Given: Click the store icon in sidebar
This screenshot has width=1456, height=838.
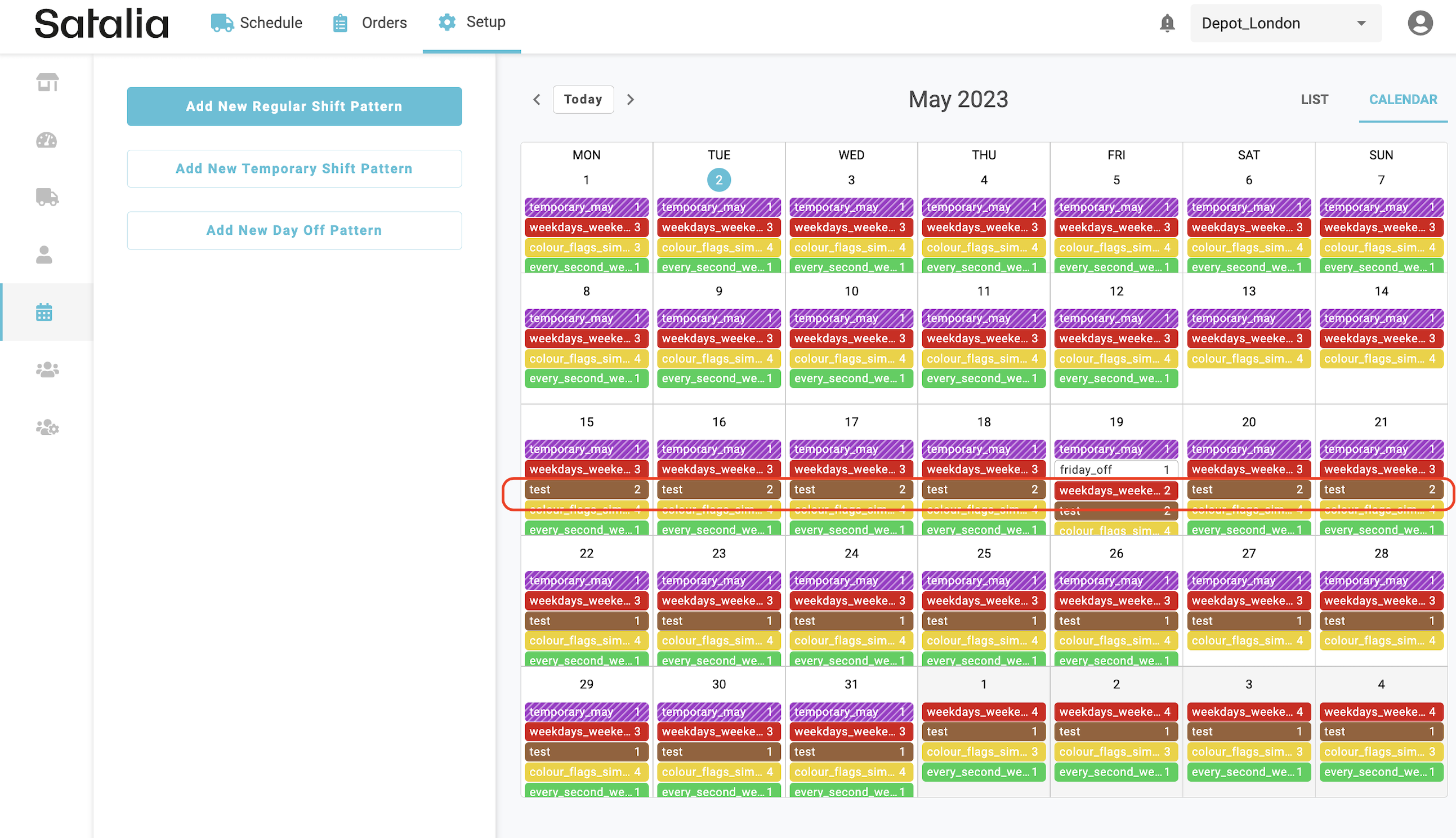Looking at the screenshot, I should 47,82.
